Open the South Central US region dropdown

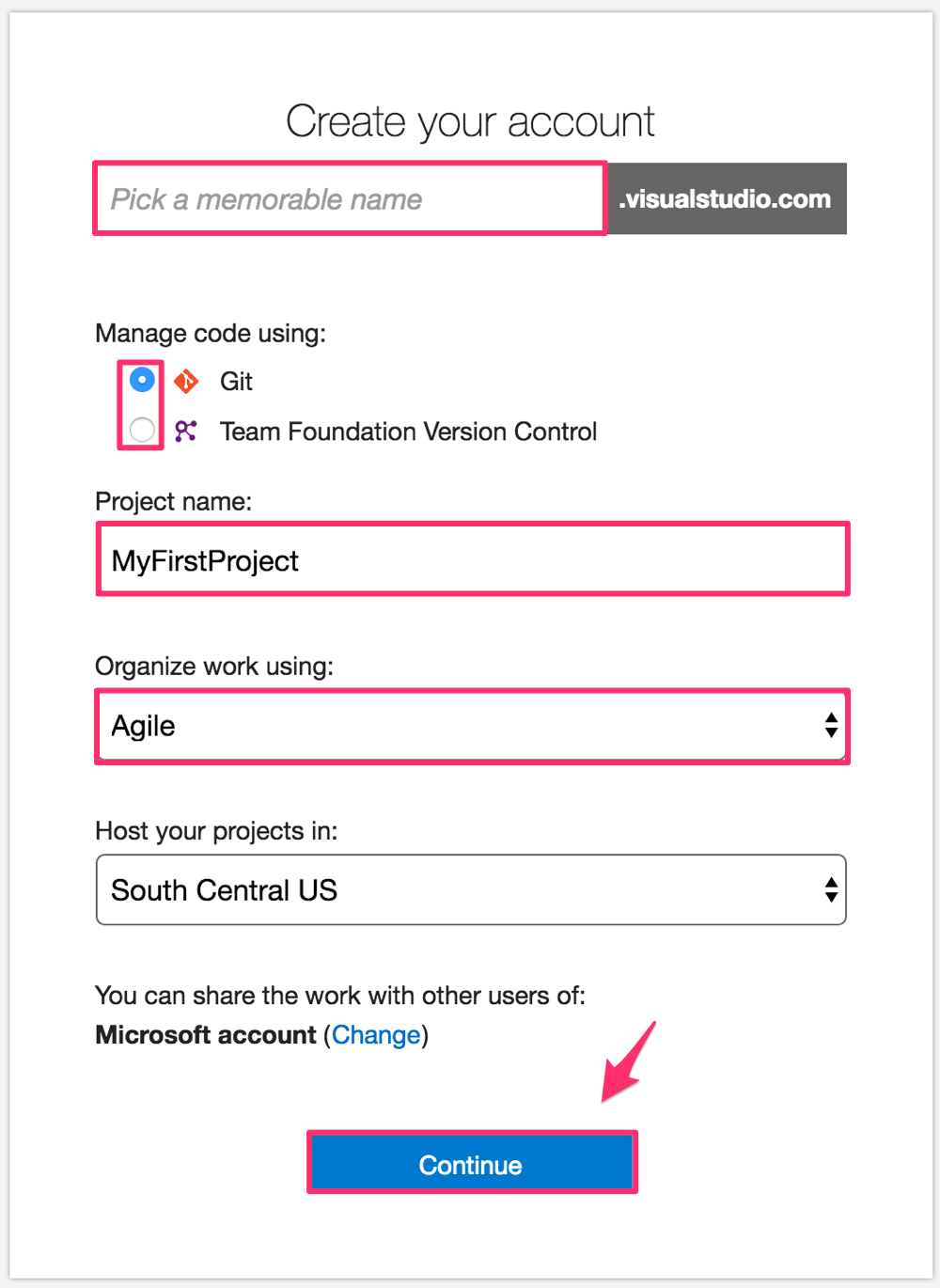click(472, 890)
